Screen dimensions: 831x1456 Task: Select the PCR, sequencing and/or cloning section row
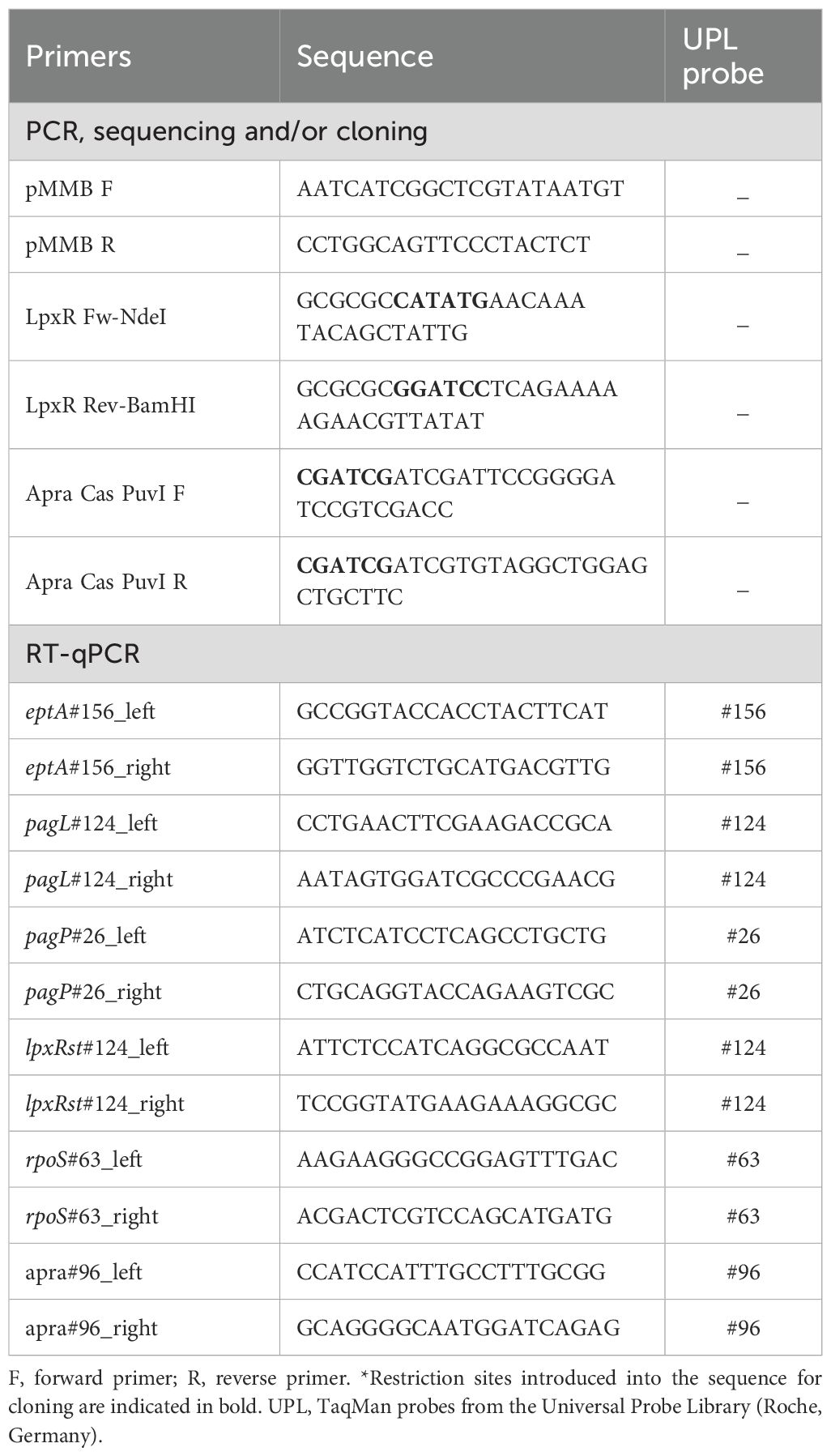[227, 131]
